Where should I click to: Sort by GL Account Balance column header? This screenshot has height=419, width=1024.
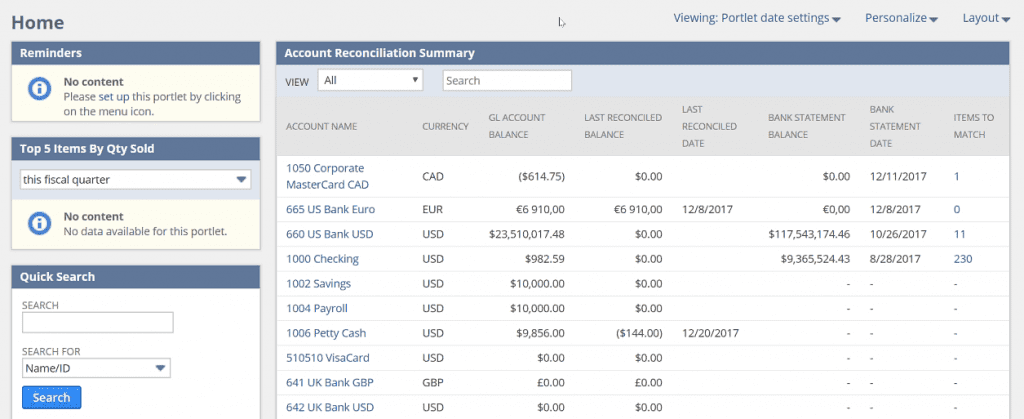(516, 125)
